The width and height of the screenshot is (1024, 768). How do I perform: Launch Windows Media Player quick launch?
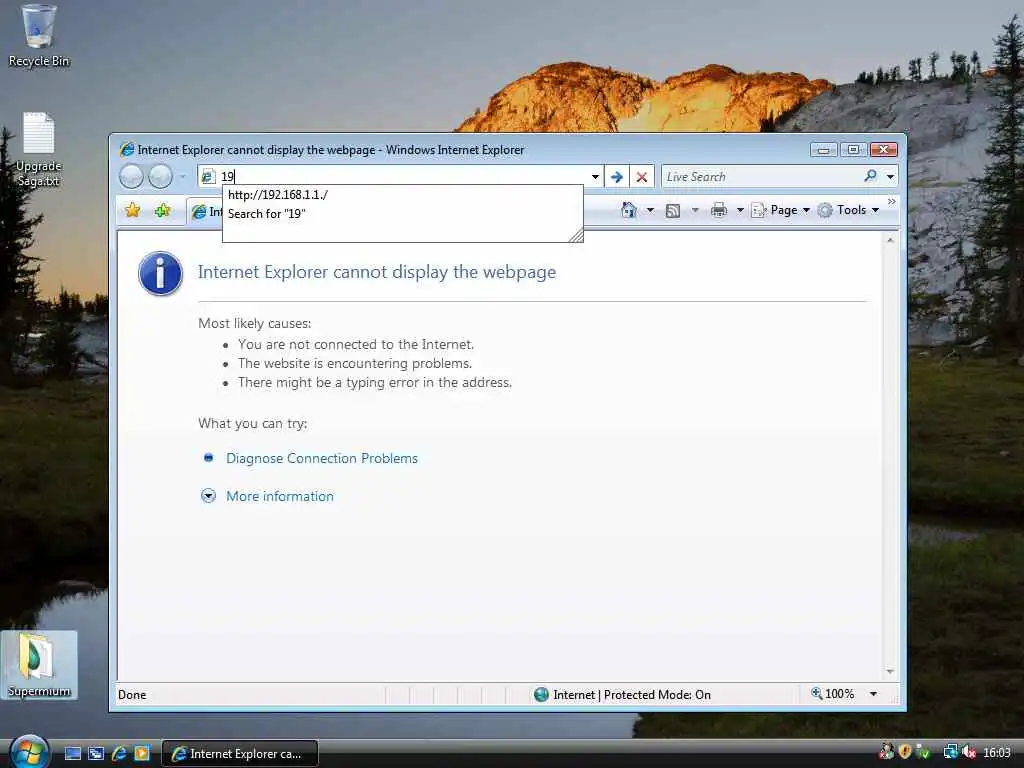click(142, 753)
